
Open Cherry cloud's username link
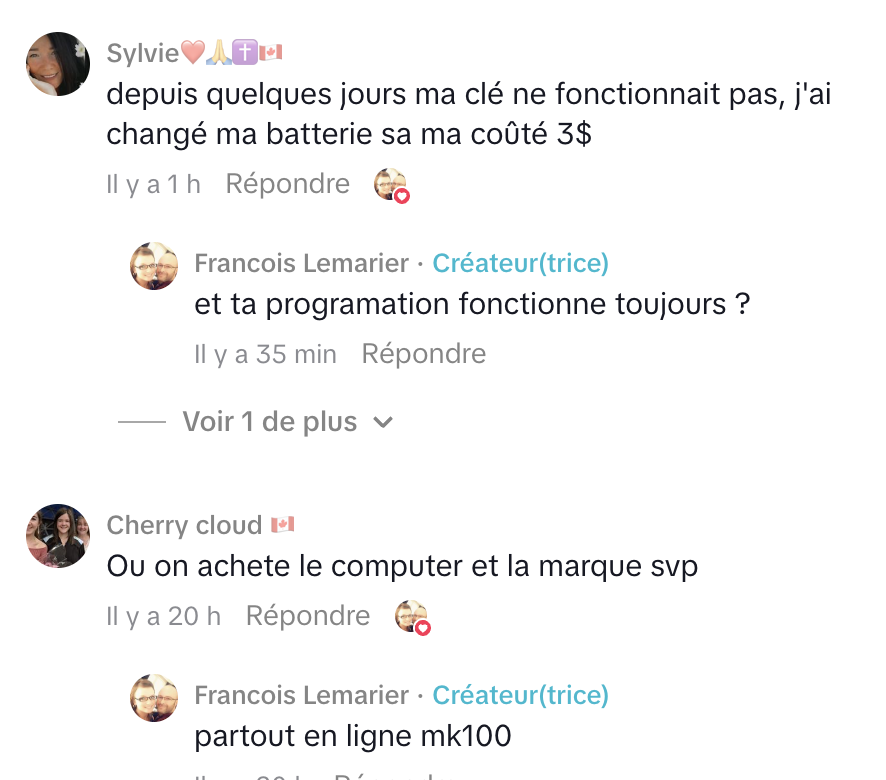click(x=185, y=525)
